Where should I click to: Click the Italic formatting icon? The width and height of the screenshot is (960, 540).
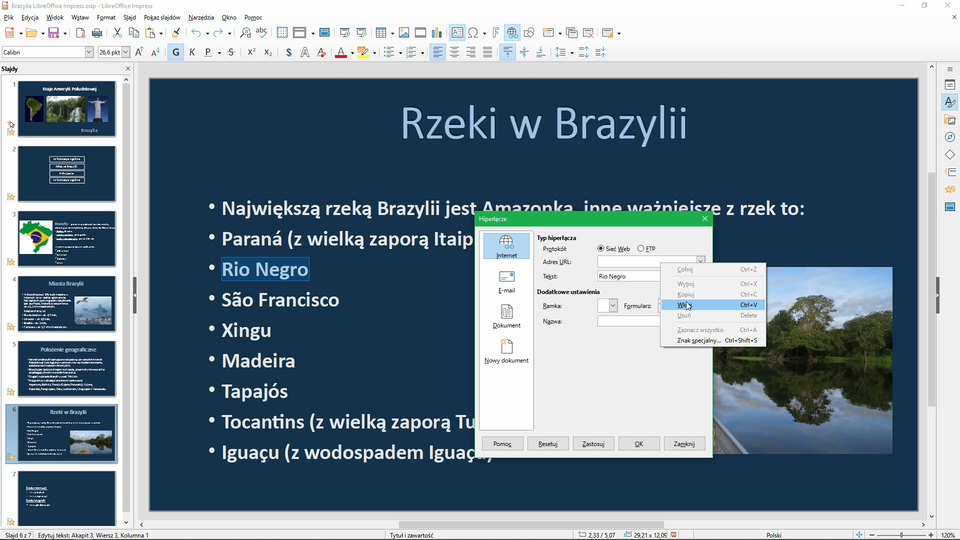(193, 52)
